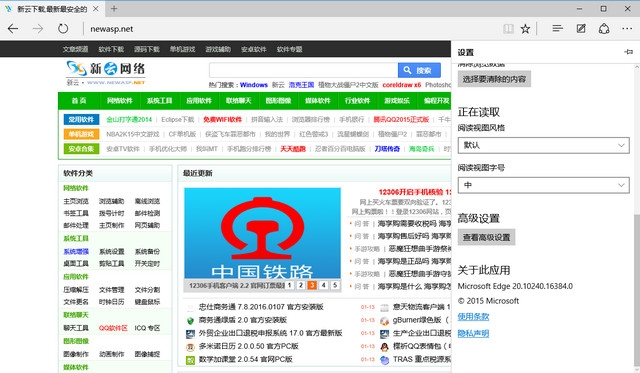
Task: Click the blue 常用软件 label
Action: point(81,120)
